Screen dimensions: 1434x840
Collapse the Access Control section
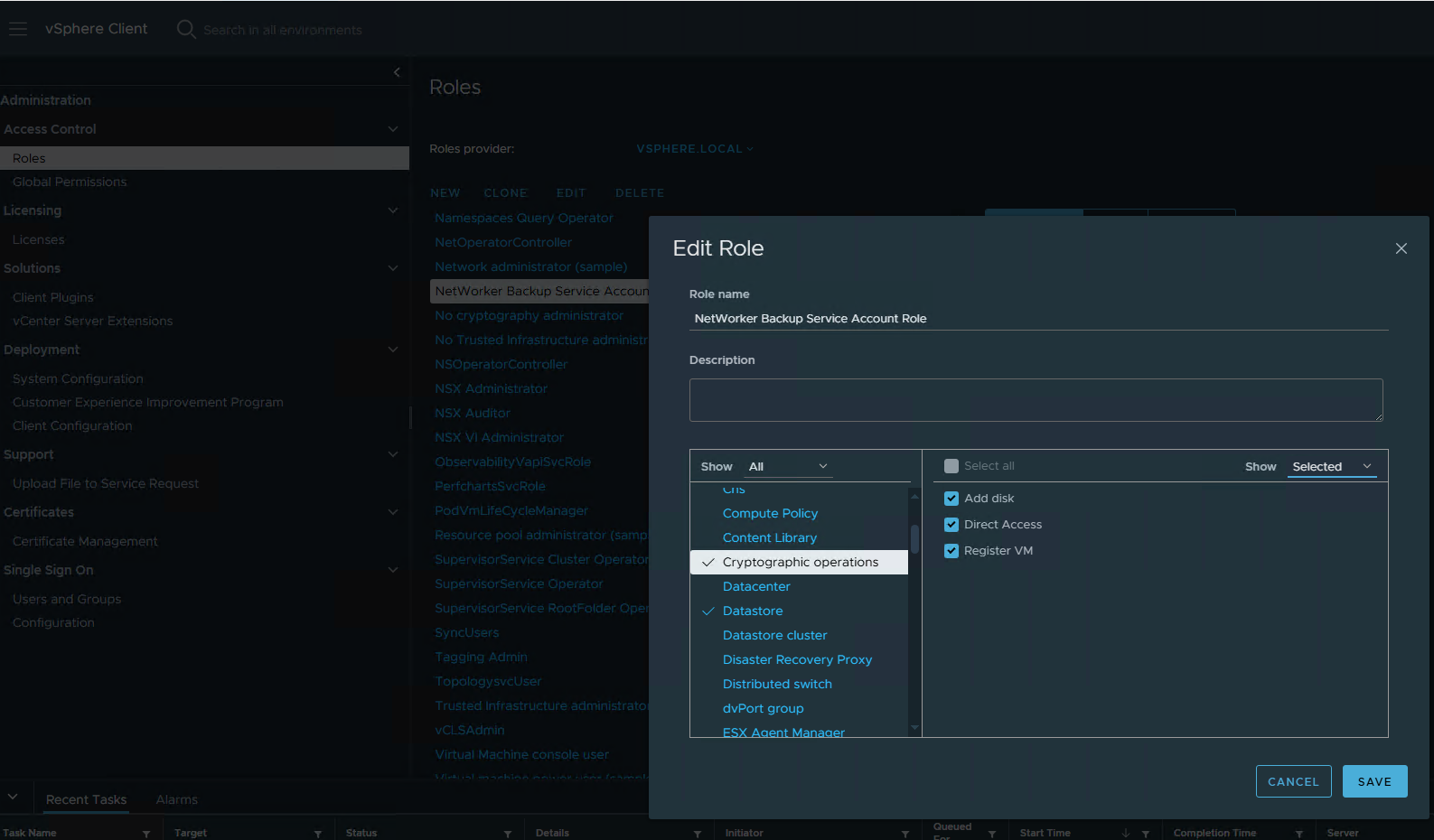393,129
